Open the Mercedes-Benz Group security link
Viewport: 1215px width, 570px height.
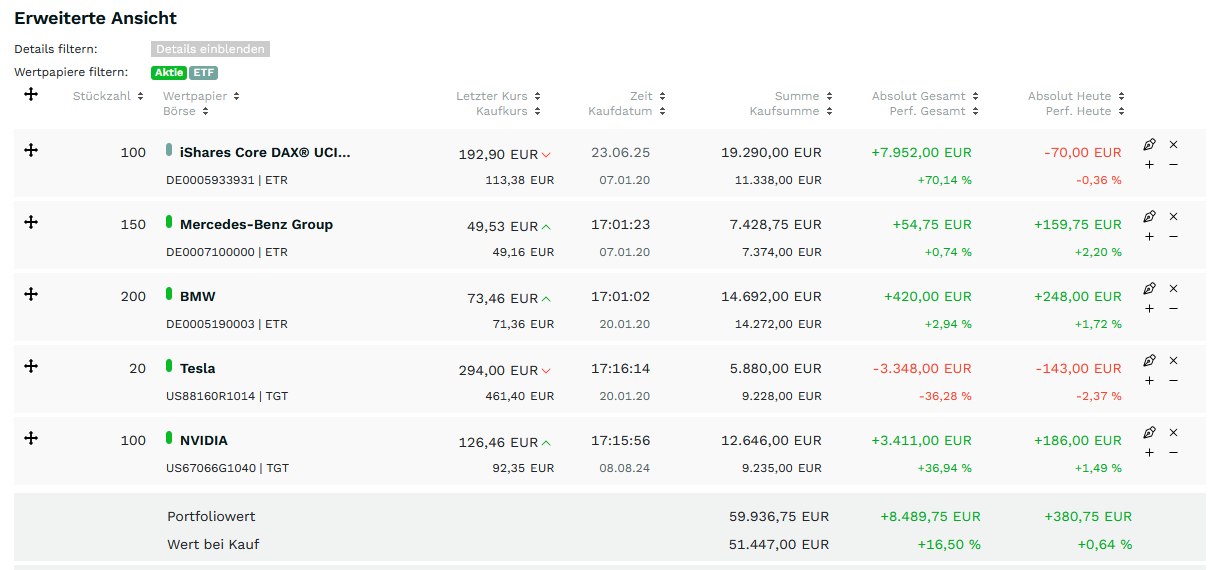pyautogui.click(x=256, y=225)
